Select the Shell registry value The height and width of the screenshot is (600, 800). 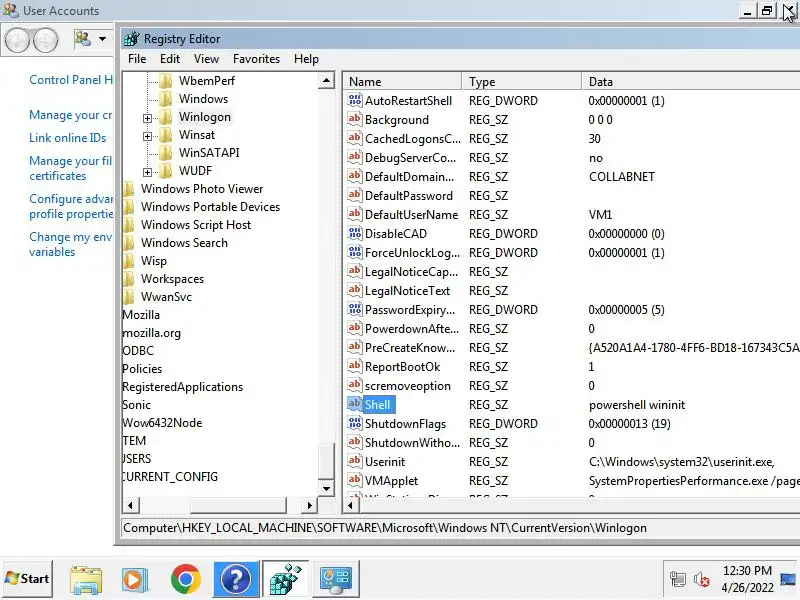click(378, 405)
